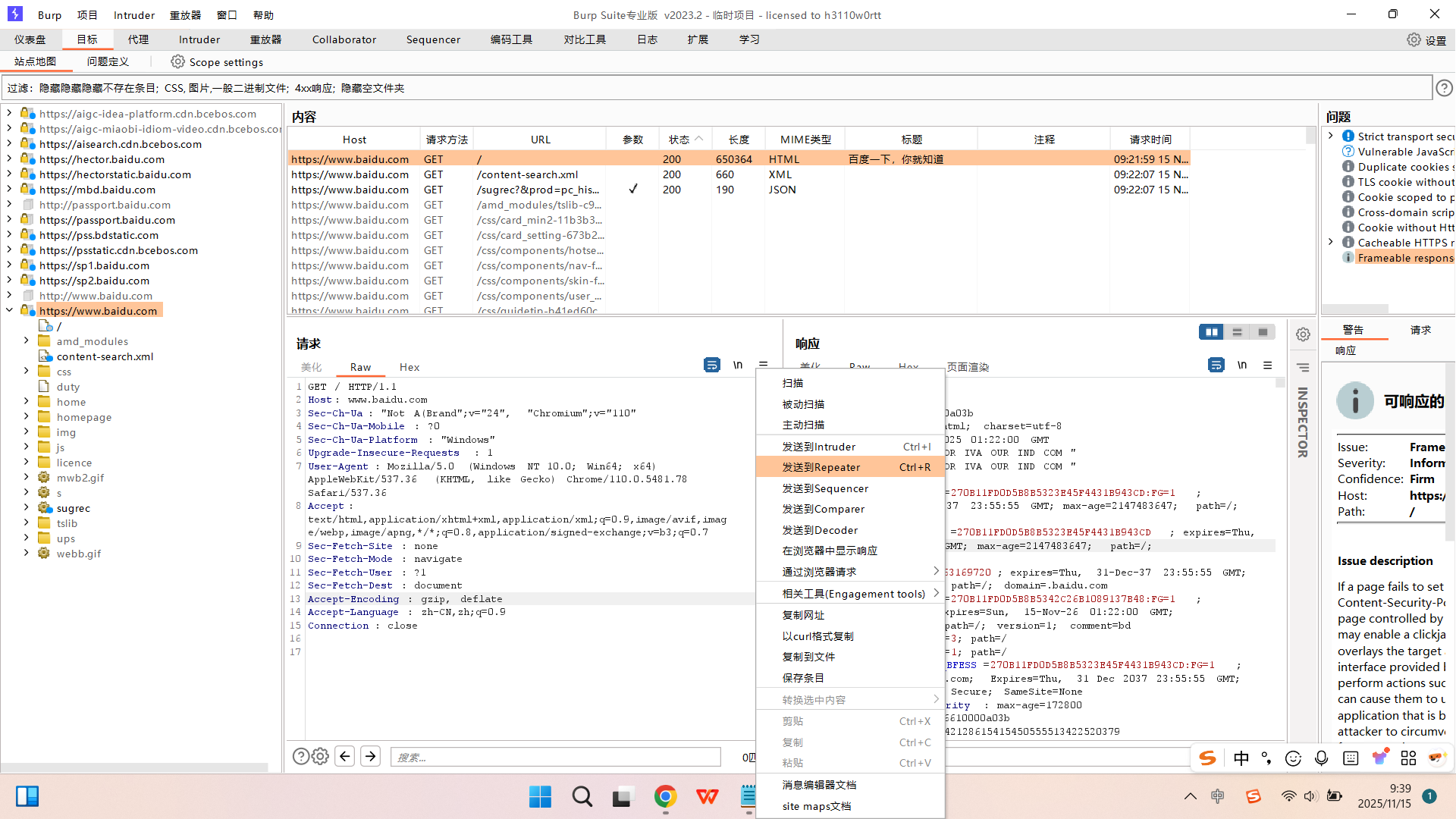This screenshot has height=819, width=1456.
Task: Go forward with request history arrow
Action: [x=370, y=756]
